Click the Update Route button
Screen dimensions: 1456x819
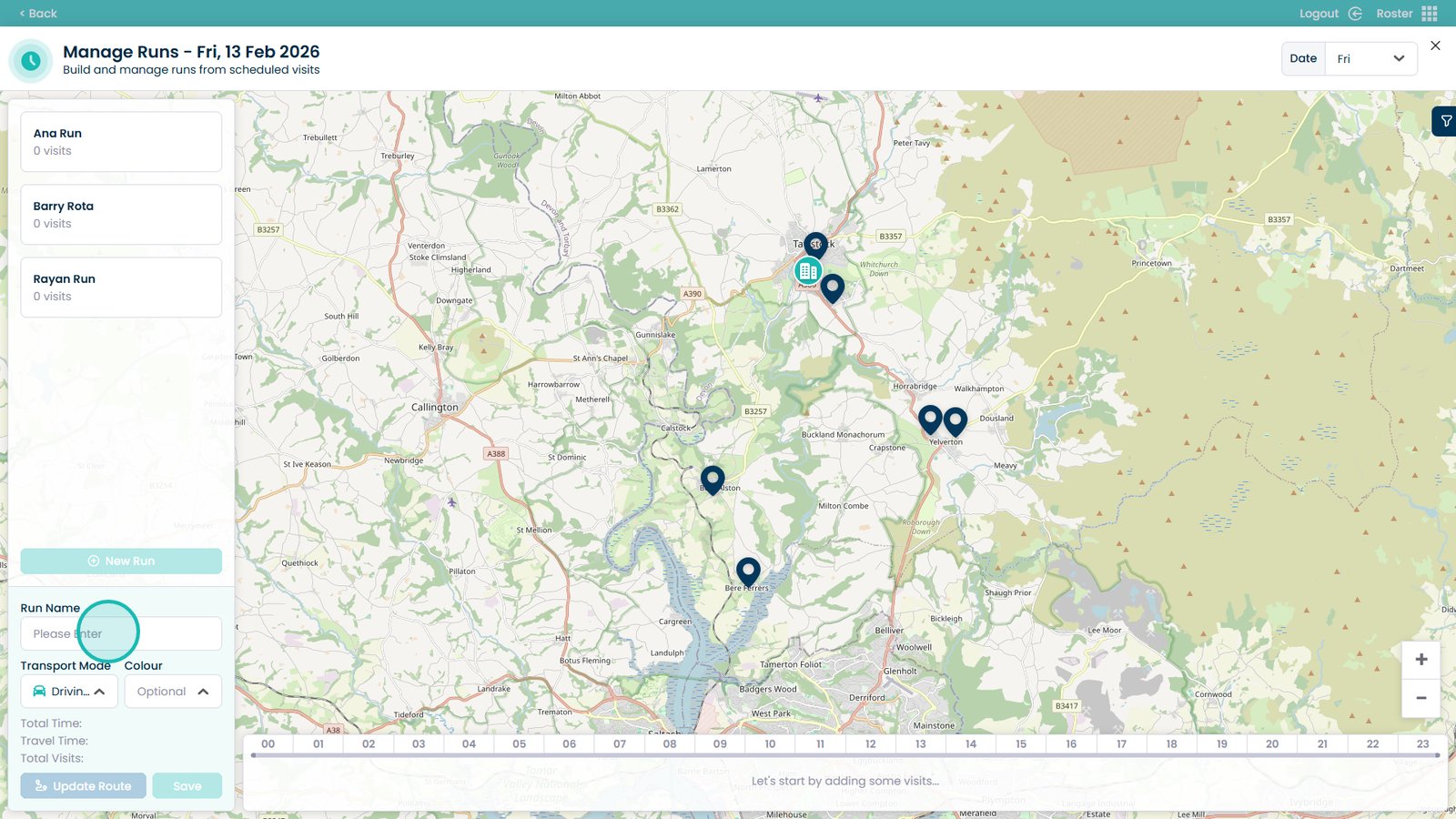point(83,786)
